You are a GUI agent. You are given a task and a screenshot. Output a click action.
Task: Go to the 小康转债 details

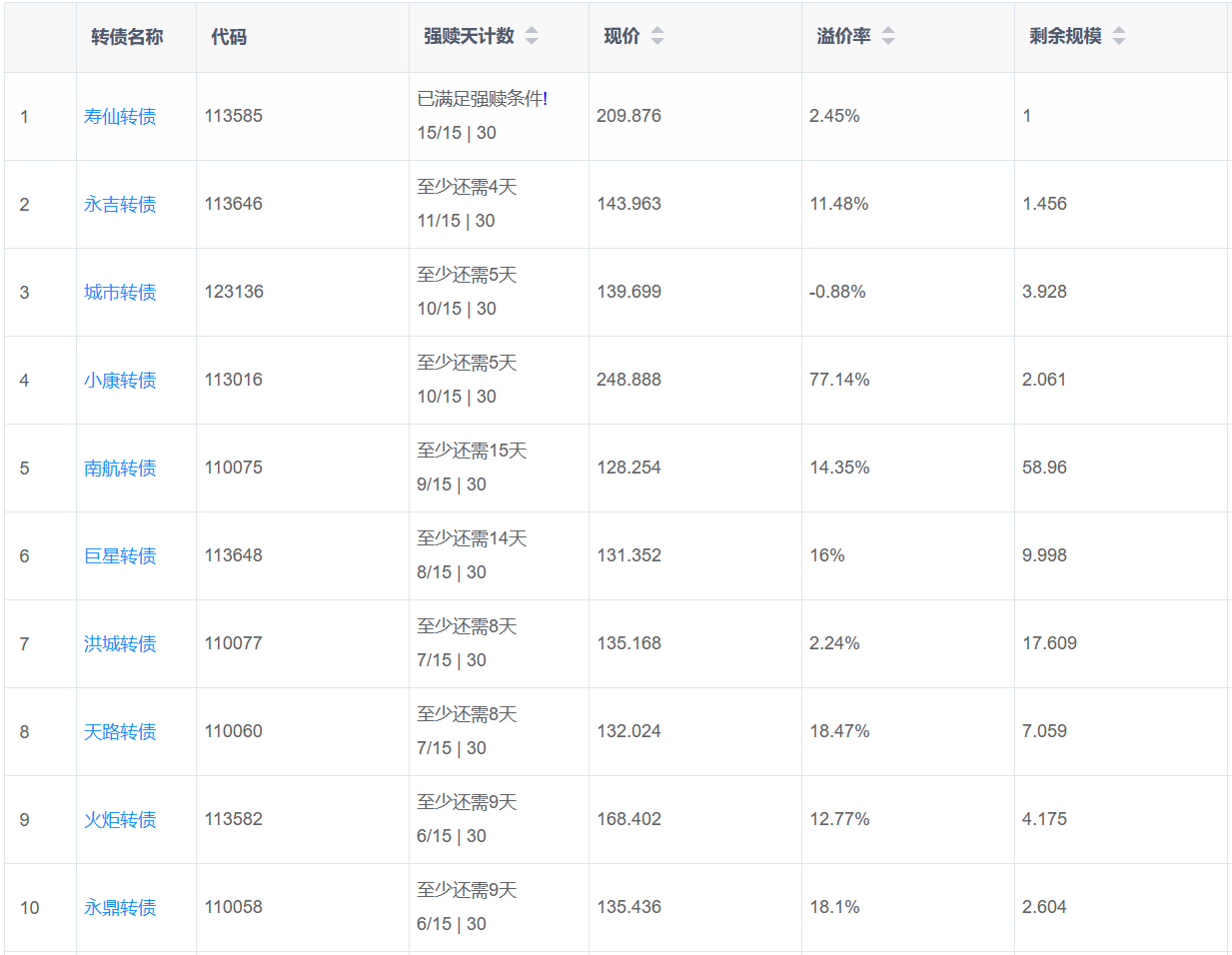click(x=120, y=381)
